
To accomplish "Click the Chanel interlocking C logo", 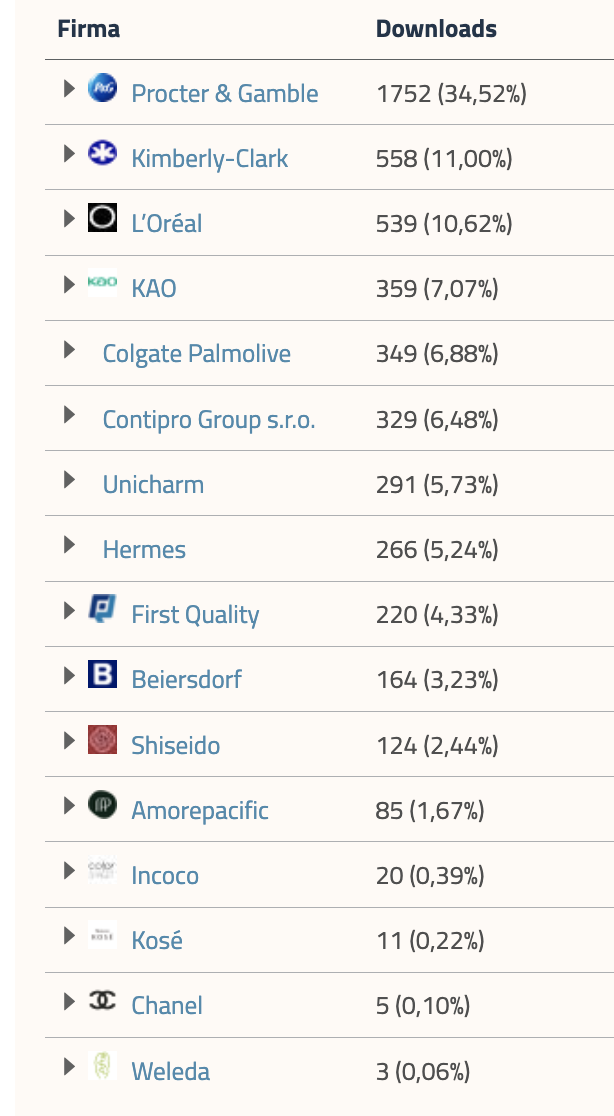I will click(102, 1000).
